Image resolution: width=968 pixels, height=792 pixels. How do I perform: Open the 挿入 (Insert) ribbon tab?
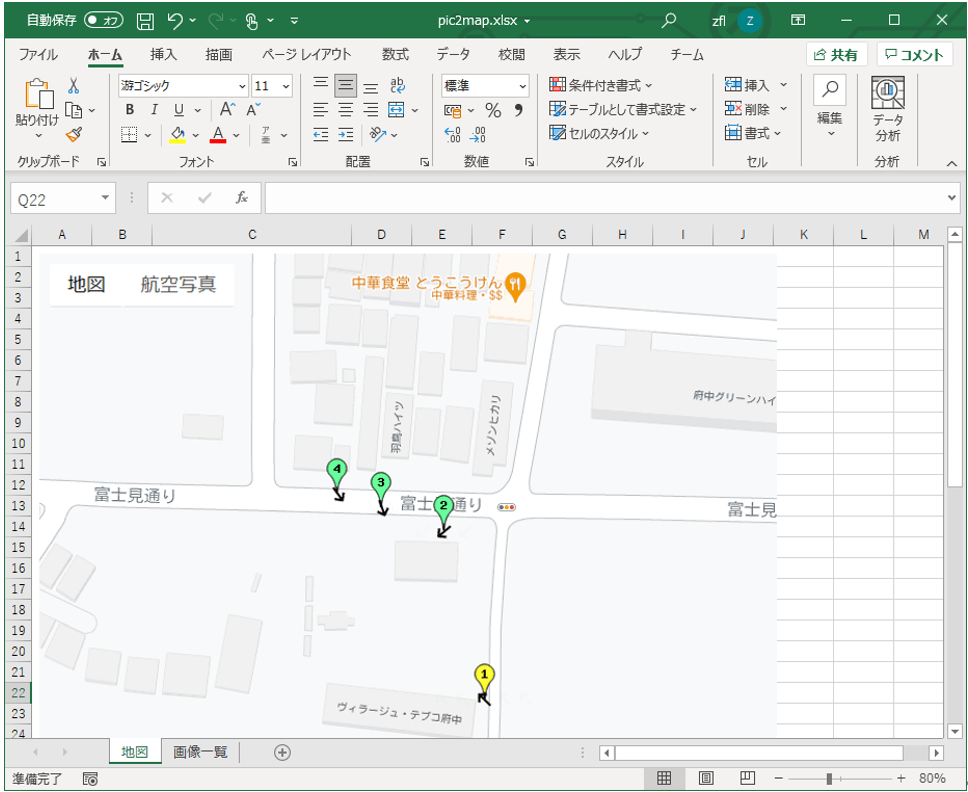click(163, 55)
